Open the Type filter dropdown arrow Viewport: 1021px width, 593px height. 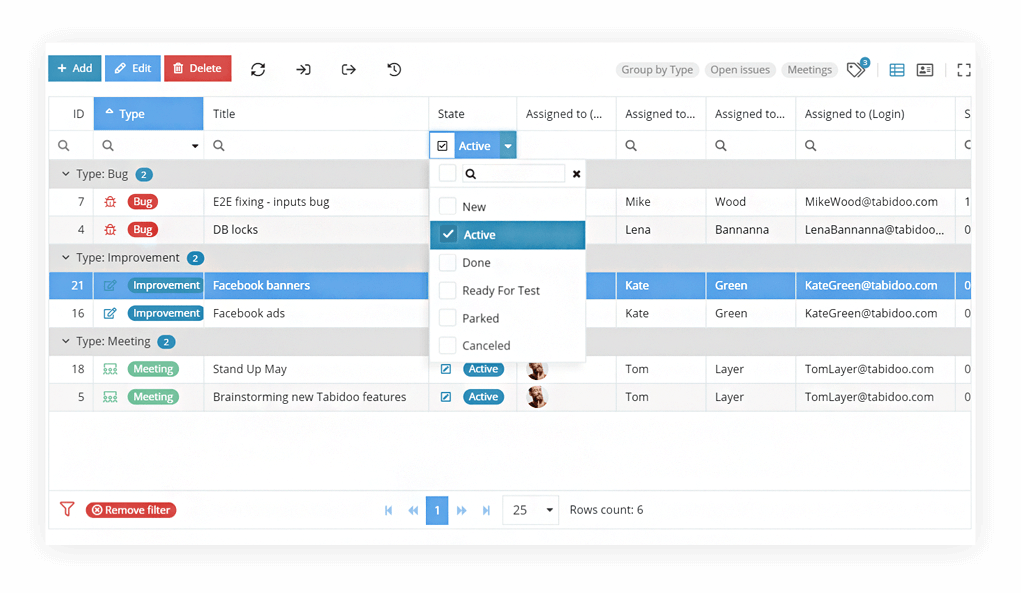point(195,146)
